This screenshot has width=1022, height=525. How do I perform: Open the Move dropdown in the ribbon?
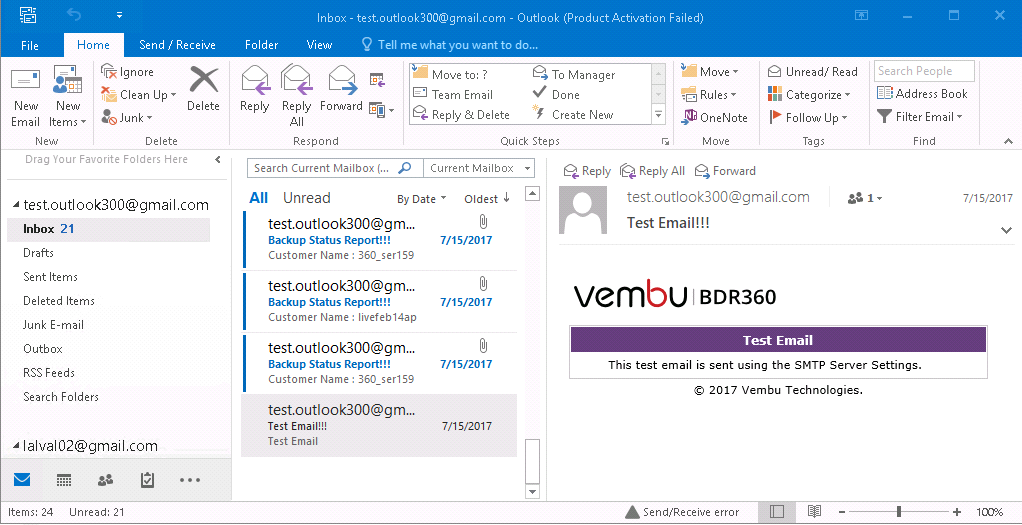[x=710, y=72]
